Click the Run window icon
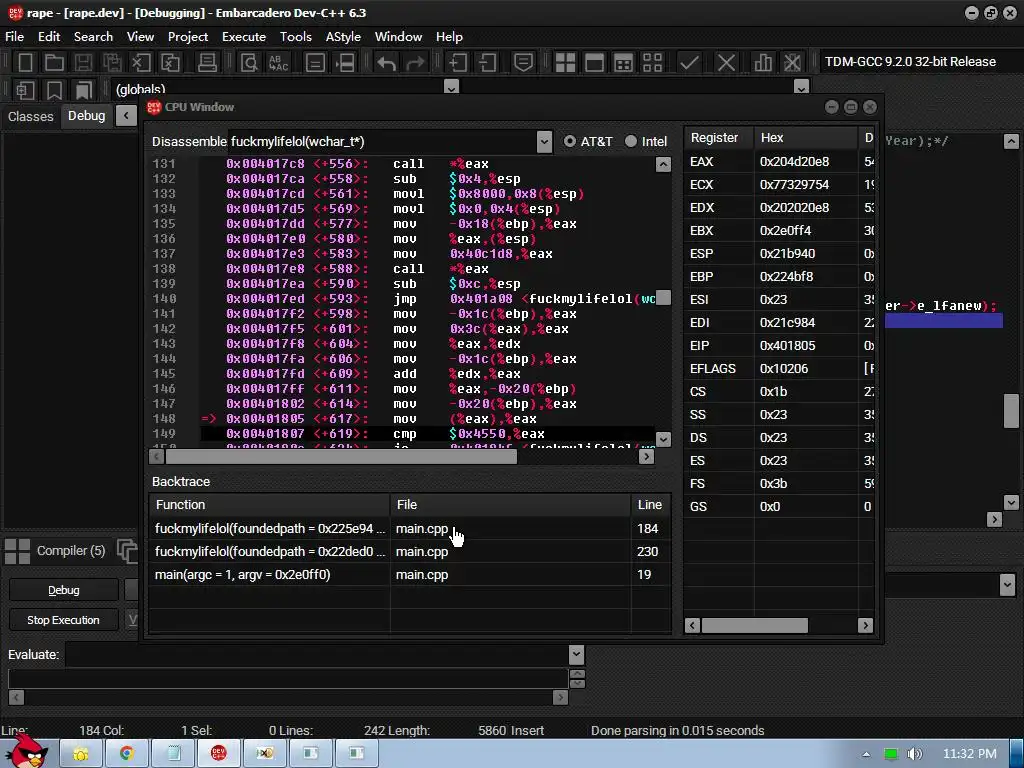1024x768 pixels. coord(594,62)
